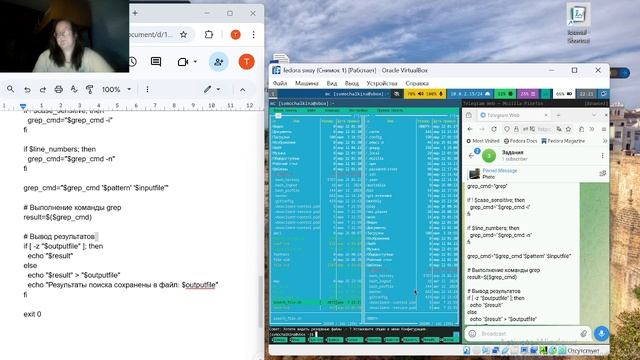Screen dimensions: 640x360
Task: Open the Fedora Magazine bookmark
Action: 563,141
